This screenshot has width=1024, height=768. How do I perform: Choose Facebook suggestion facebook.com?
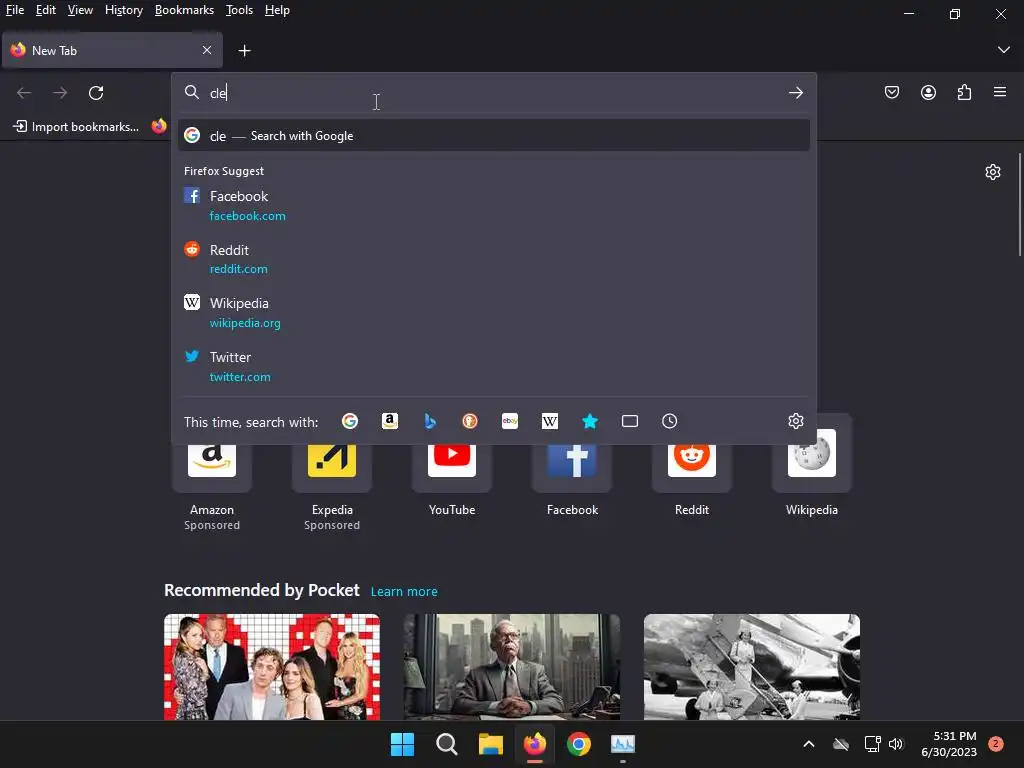(x=494, y=206)
